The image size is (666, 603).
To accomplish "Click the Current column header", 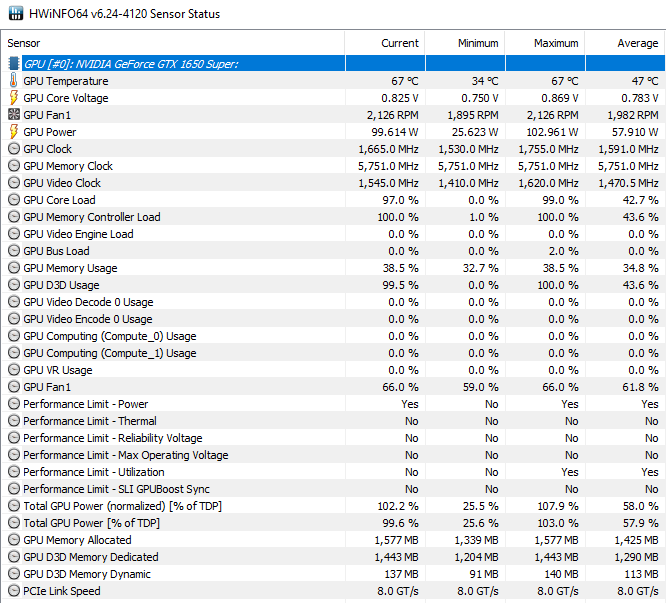I will coord(385,43).
